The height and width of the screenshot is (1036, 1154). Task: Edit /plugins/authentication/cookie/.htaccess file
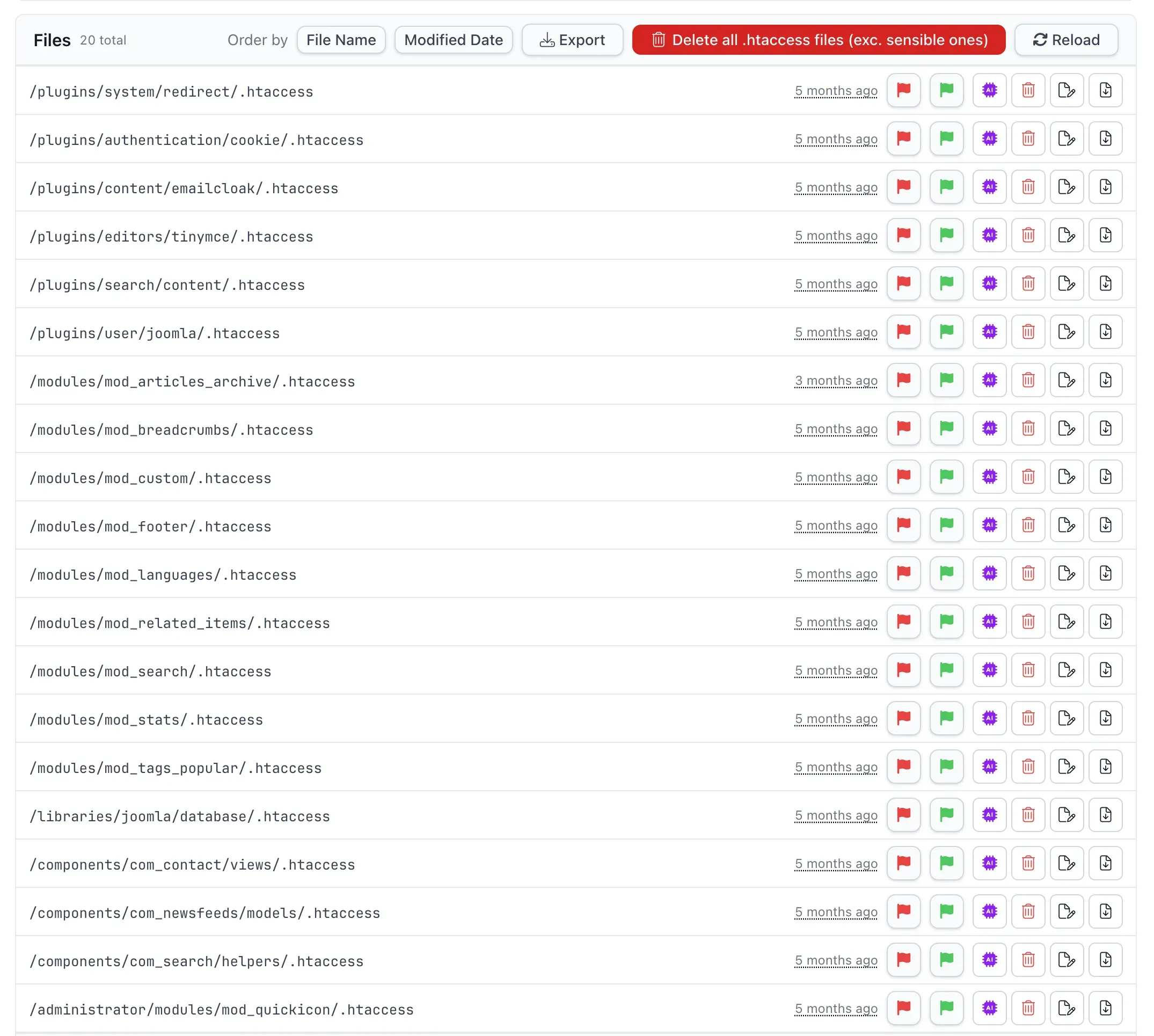click(x=1067, y=138)
